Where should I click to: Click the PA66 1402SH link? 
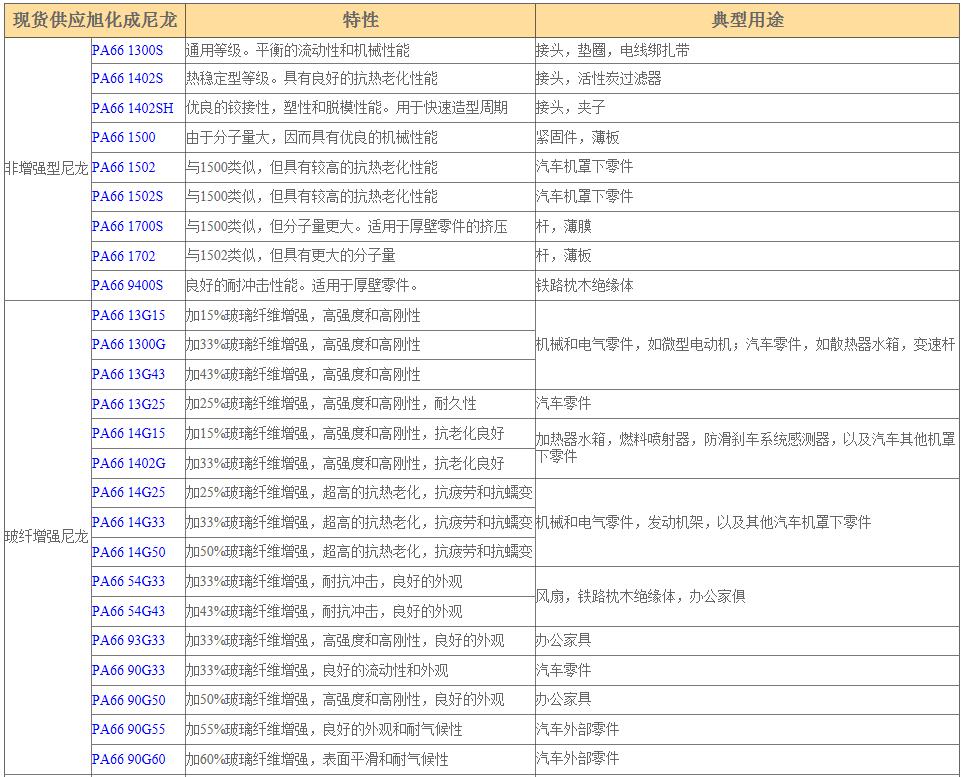click(133, 108)
